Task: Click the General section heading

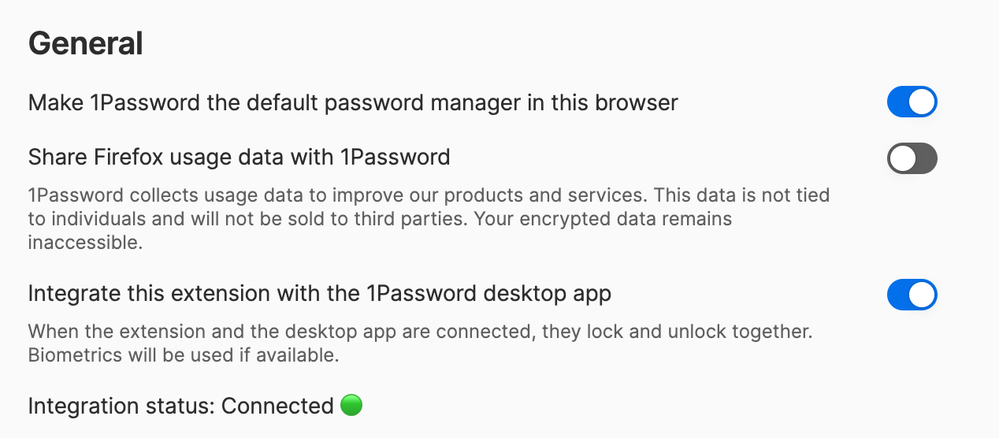Action: [85, 43]
